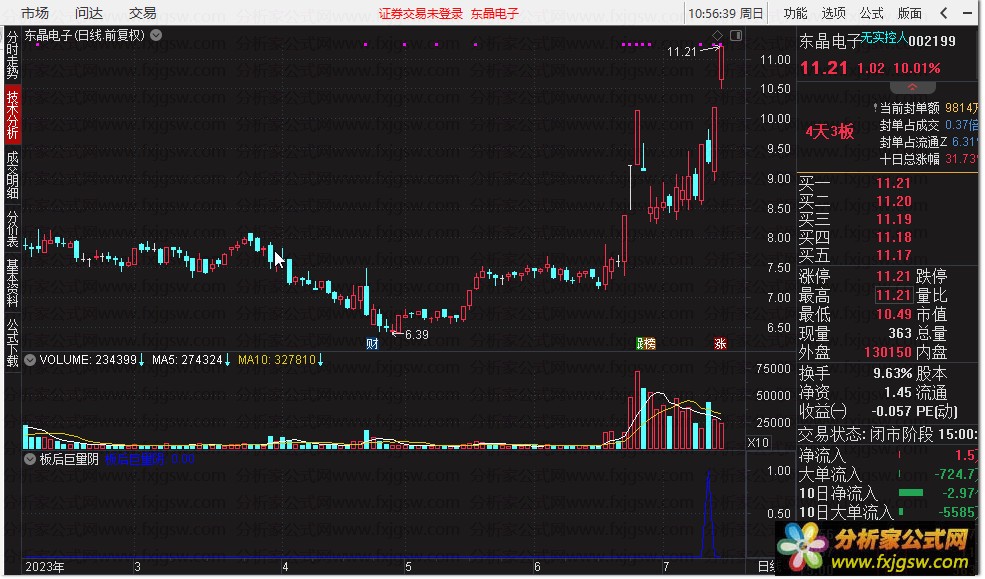Screen dimensions: 985x579
Task: Open the 版面 menu
Action: point(909,13)
